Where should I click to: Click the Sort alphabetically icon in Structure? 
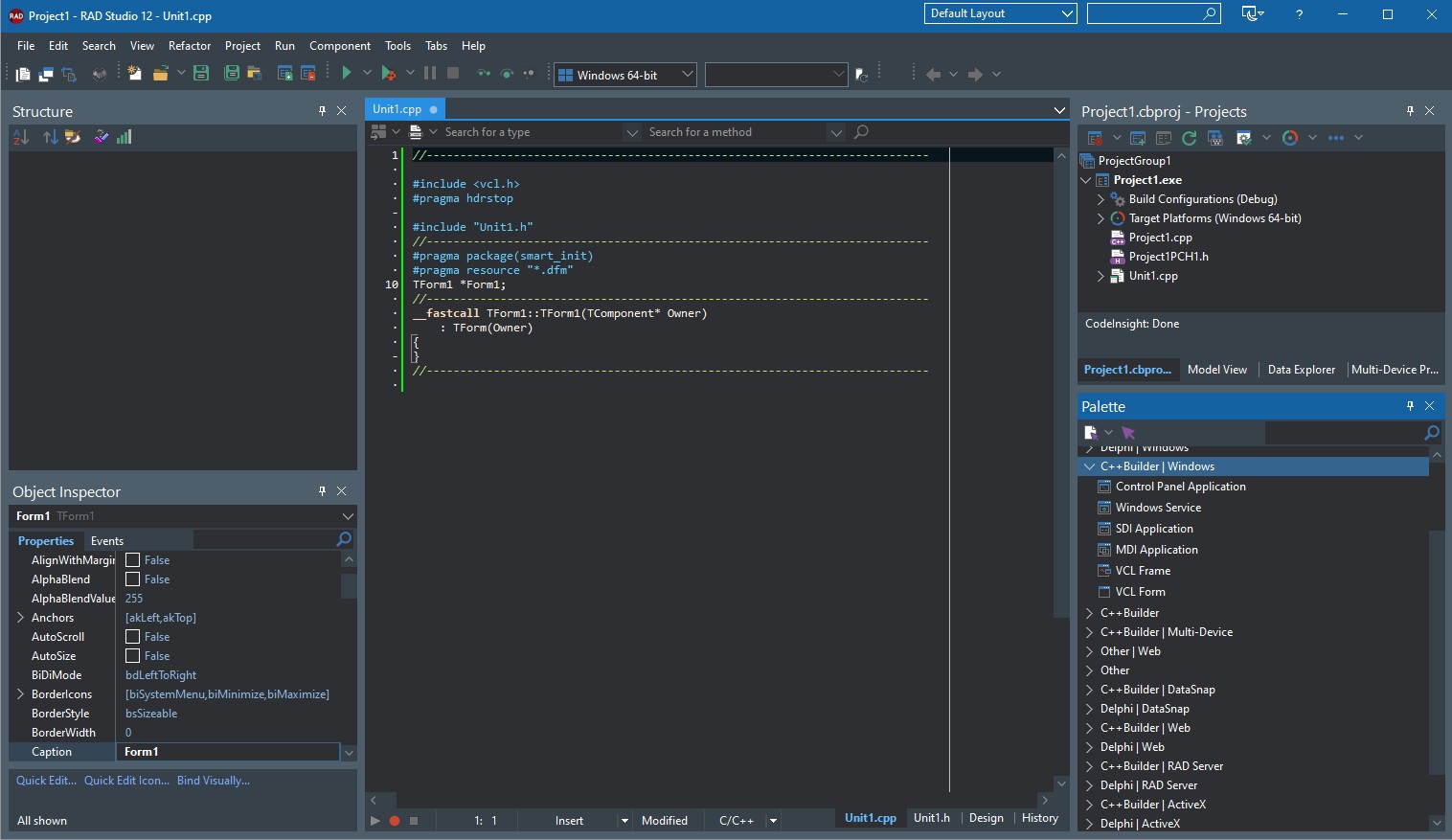pos(21,138)
